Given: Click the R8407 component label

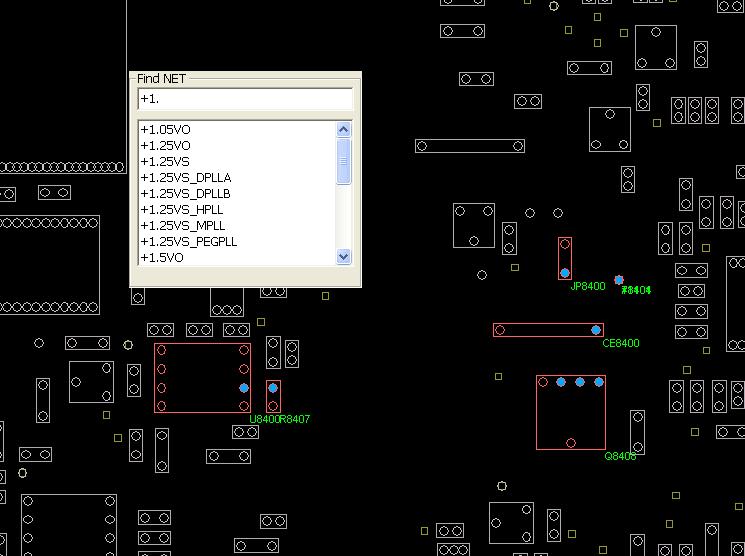Looking at the screenshot, I should tap(295, 419).
